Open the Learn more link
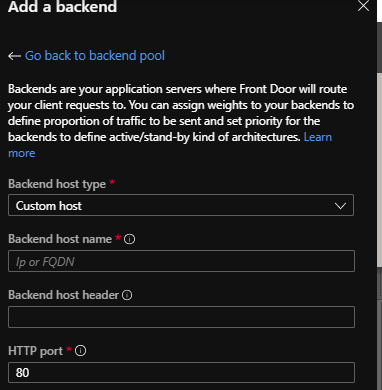 (x=318, y=137)
